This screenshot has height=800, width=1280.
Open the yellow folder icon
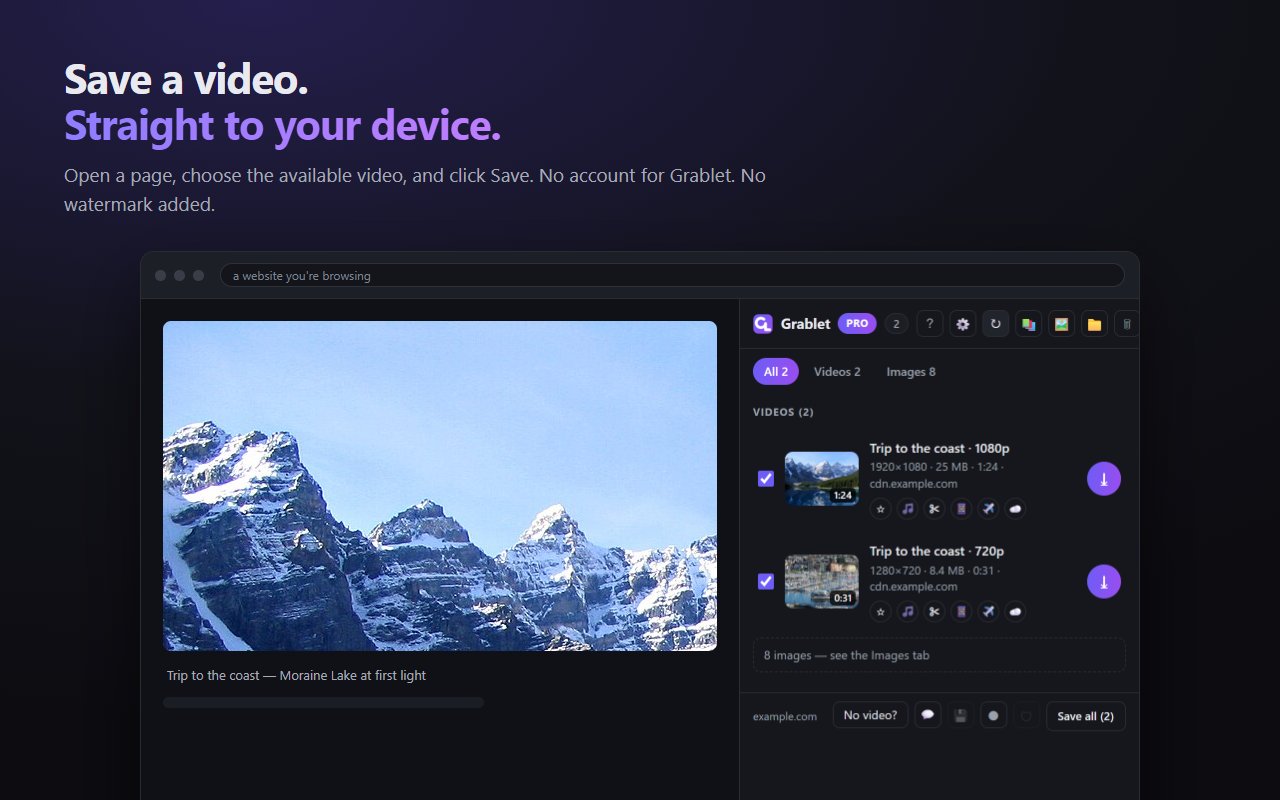1094,323
